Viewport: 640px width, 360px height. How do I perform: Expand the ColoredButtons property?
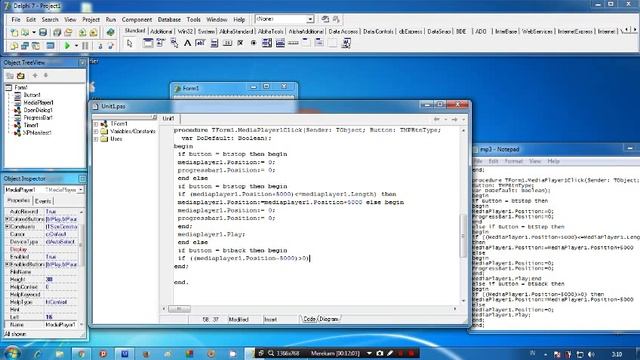tap(7, 219)
